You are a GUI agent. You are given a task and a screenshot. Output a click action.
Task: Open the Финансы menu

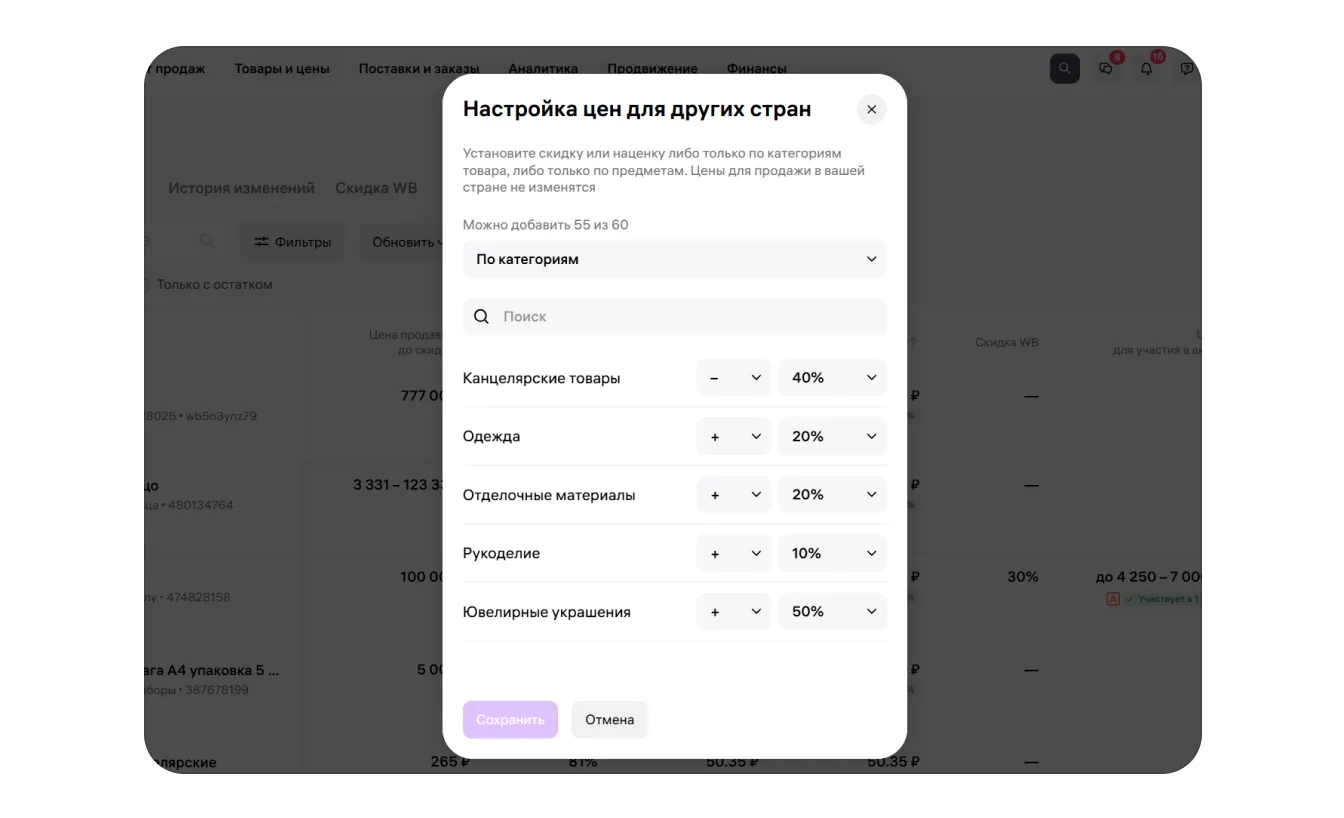(x=756, y=69)
